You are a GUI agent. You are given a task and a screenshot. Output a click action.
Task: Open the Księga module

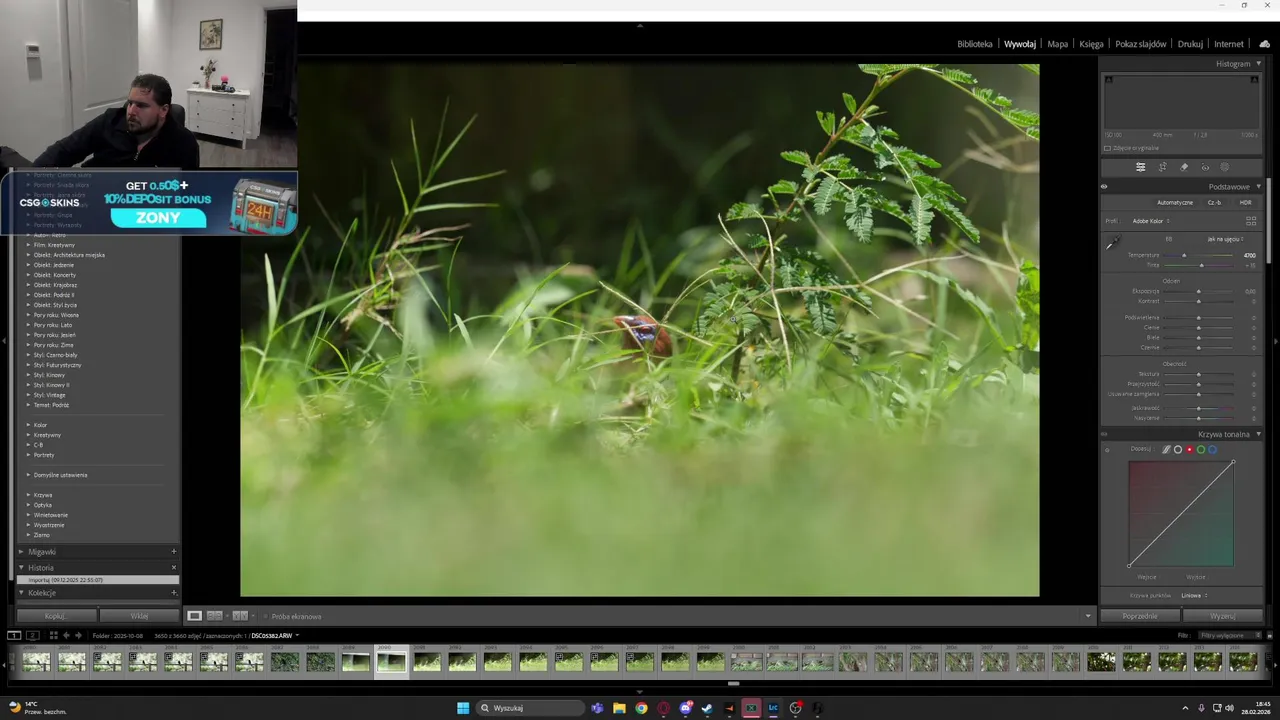pos(1091,44)
